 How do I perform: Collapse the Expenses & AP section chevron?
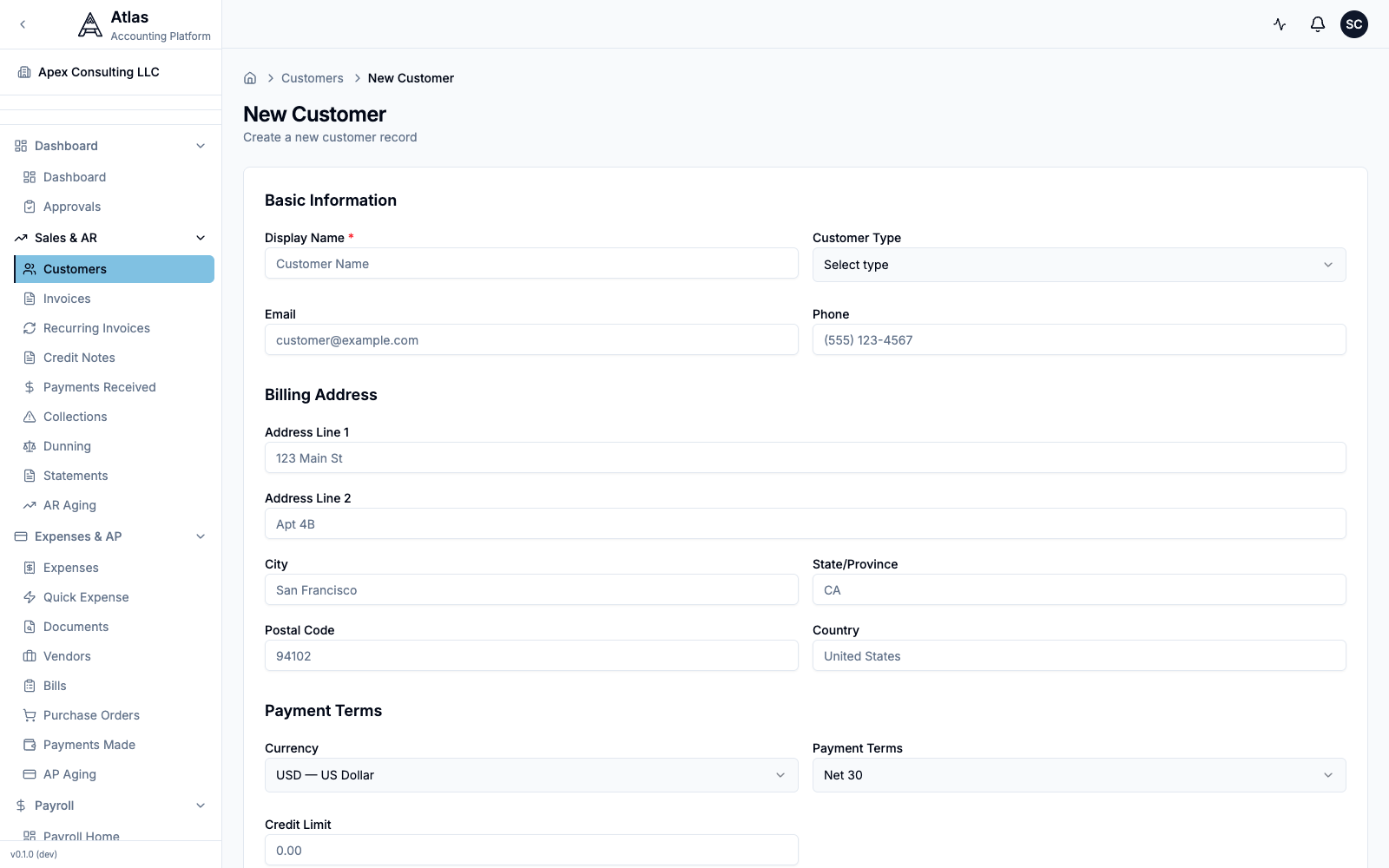click(201, 536)
